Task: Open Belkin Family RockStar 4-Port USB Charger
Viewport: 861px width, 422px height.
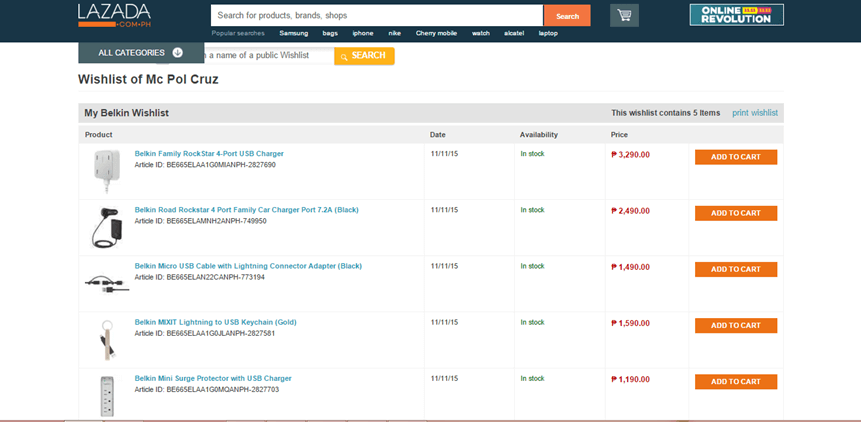Action: coord(209,154)
